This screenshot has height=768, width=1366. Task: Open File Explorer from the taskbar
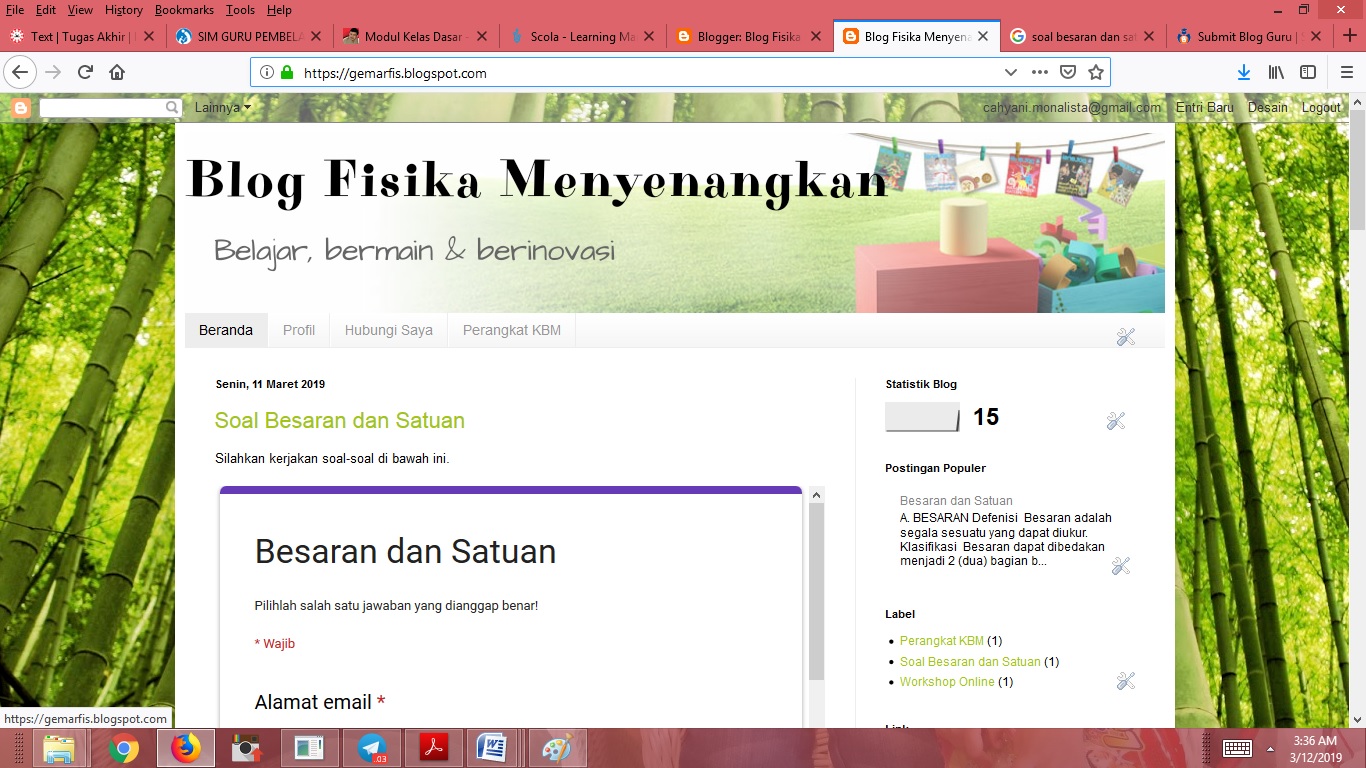pos(59,748)
